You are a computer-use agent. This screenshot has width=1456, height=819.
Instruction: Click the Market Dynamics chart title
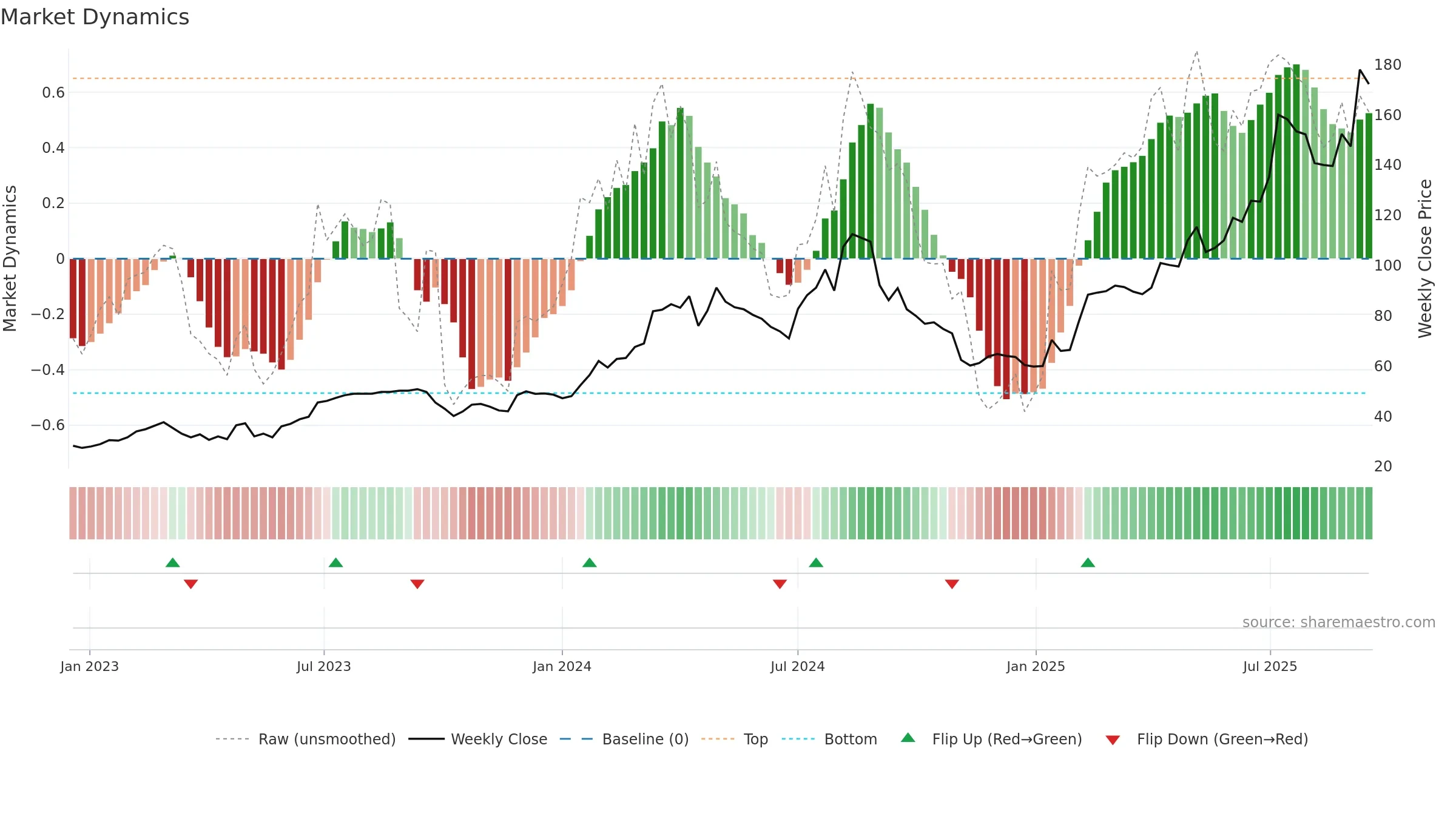[x=95, y=17]
